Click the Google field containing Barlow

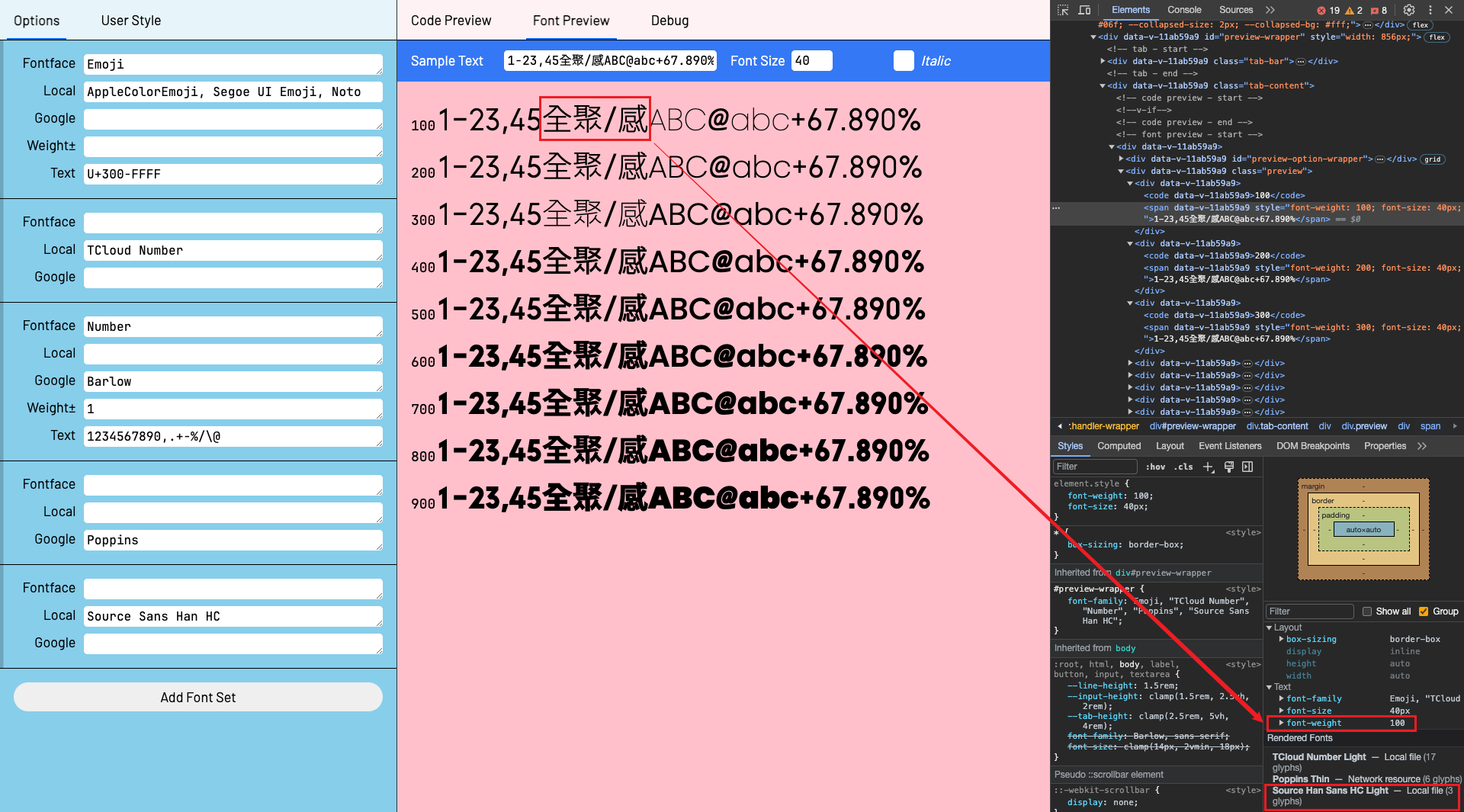[x=233, y=381]
